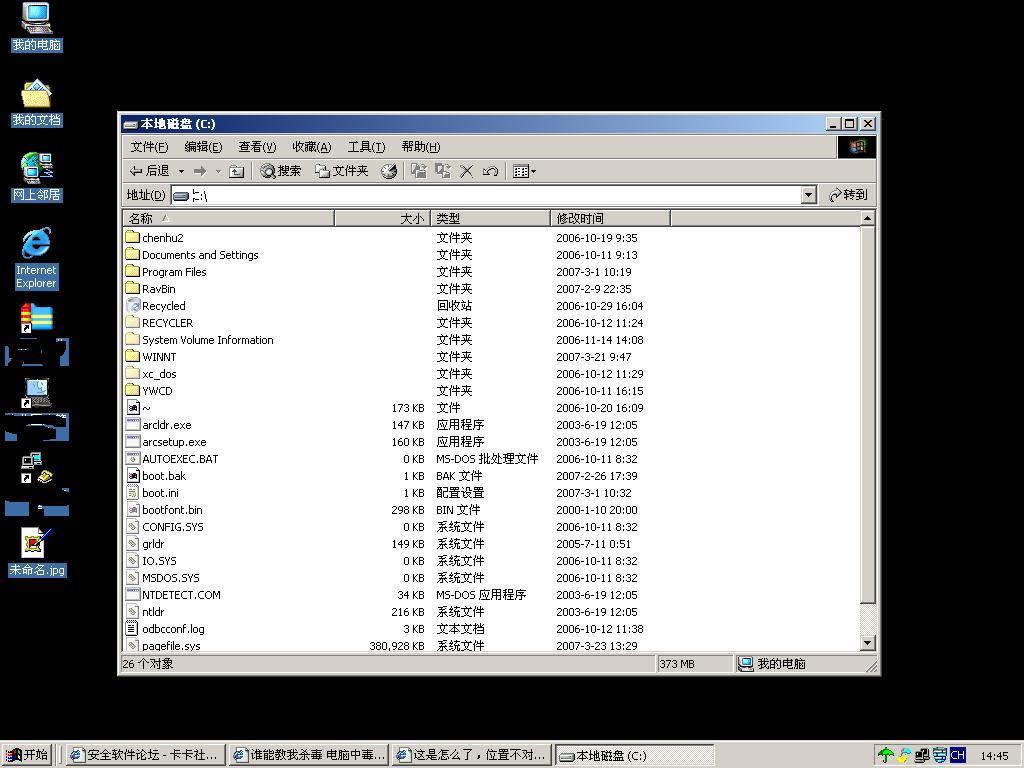Click the Copy To toolbar icon
The image size is (1024, 768).
443,171
